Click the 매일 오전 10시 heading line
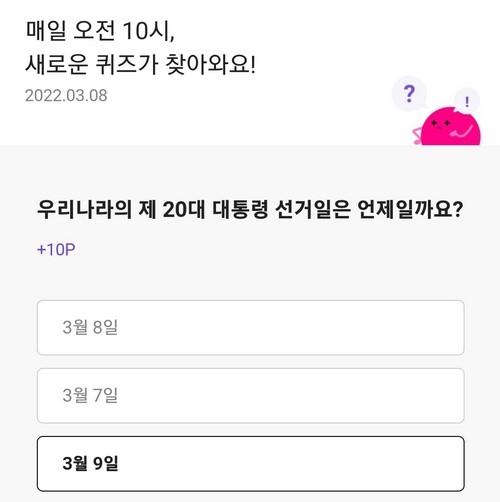 coord(100,31)
